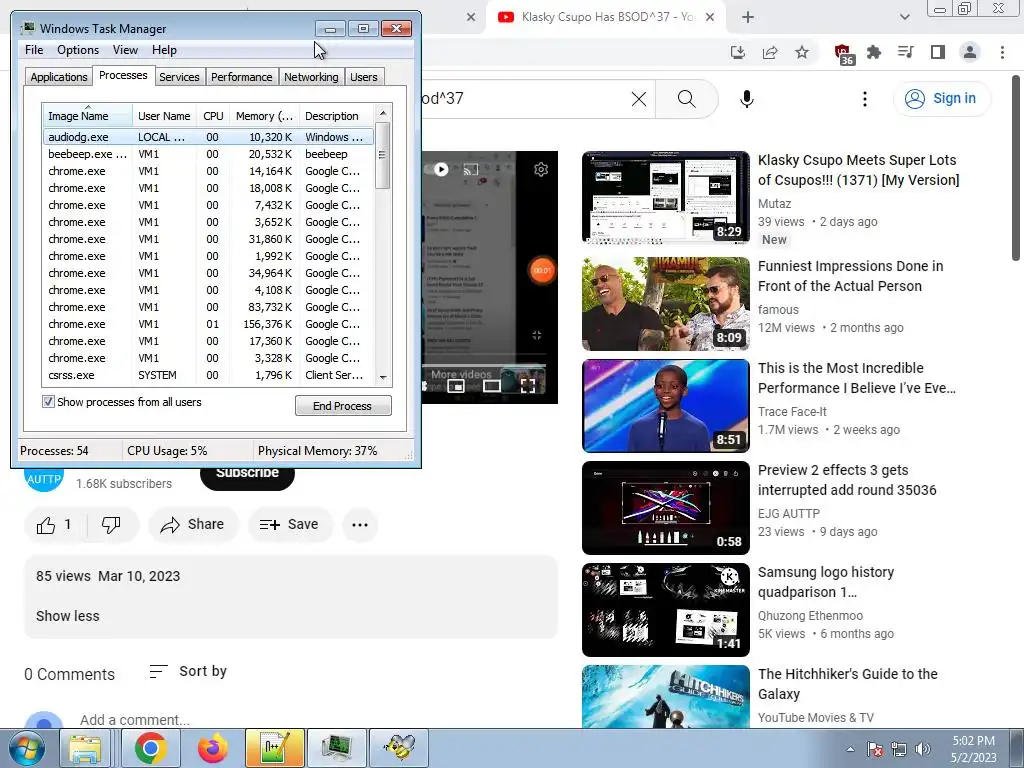Viewport: 1024px width, 768px height.
Task: Show hidden system tray icons arrow
Action: pos(850,749)
